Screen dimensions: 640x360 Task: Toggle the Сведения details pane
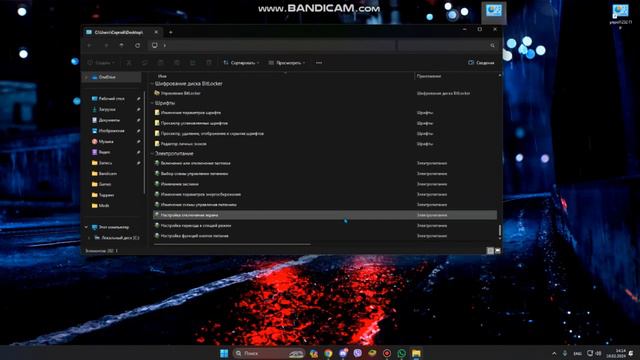pos(481,63)
